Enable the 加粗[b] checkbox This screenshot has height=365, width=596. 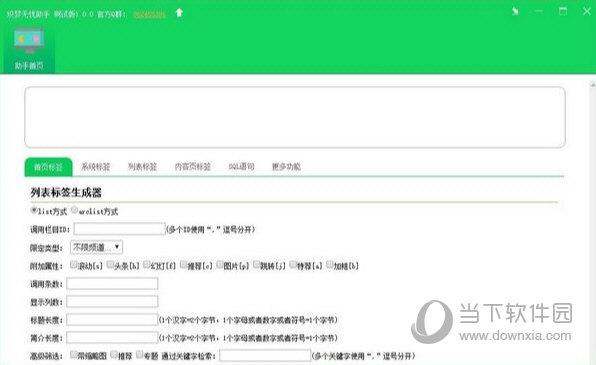pos(330,265)
